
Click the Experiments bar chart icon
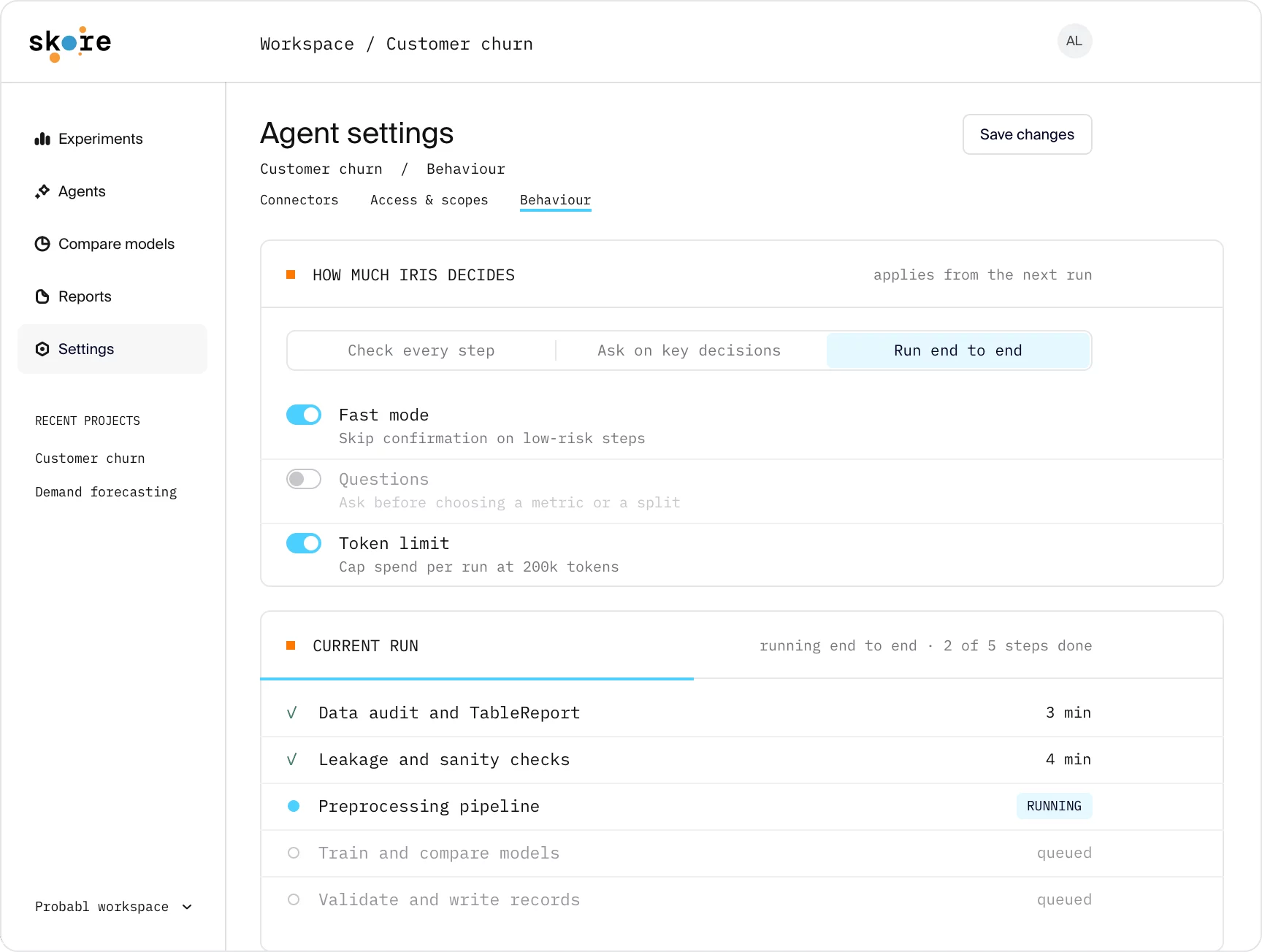pos(42,139)
